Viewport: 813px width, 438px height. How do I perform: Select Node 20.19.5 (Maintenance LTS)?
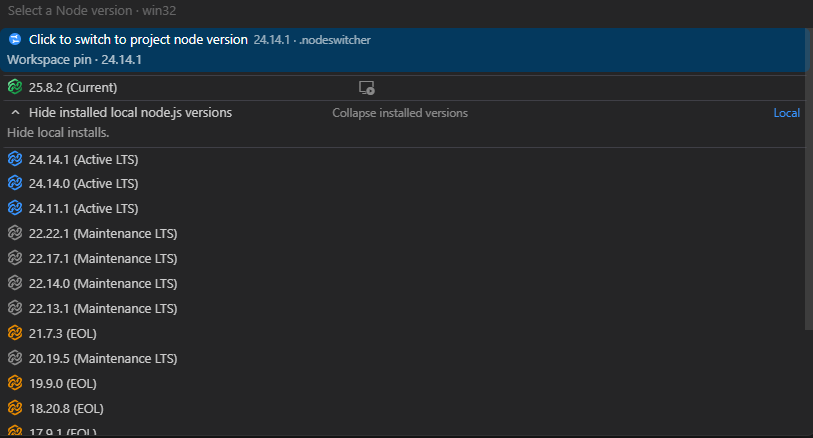click(x=403, y=358)
